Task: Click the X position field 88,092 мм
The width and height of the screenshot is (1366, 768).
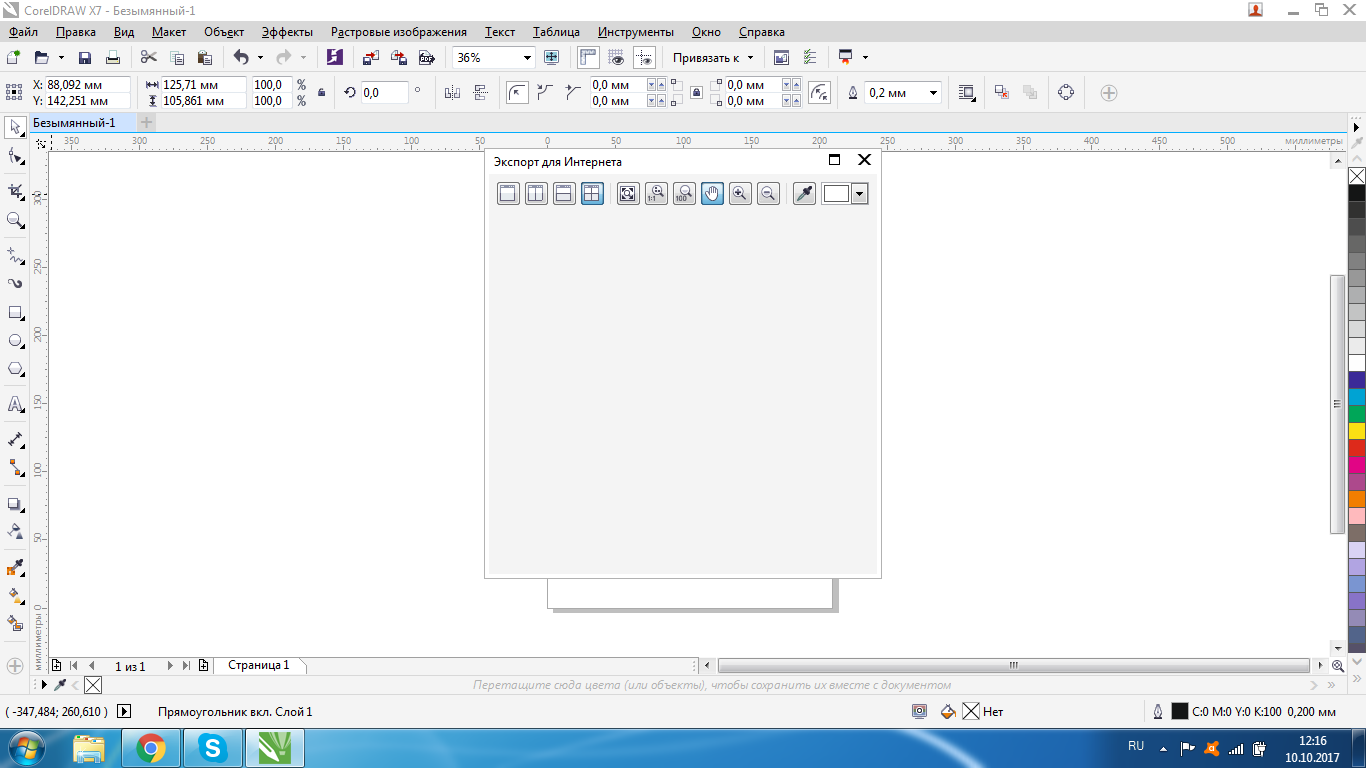Action: coord(87,85)
